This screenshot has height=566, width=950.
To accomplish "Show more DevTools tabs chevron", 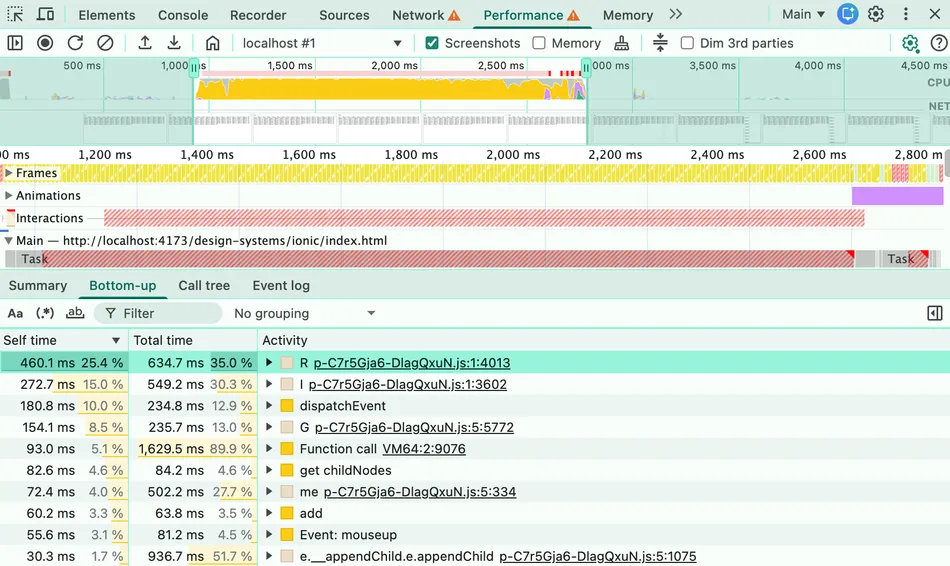I will click(676, 14).
